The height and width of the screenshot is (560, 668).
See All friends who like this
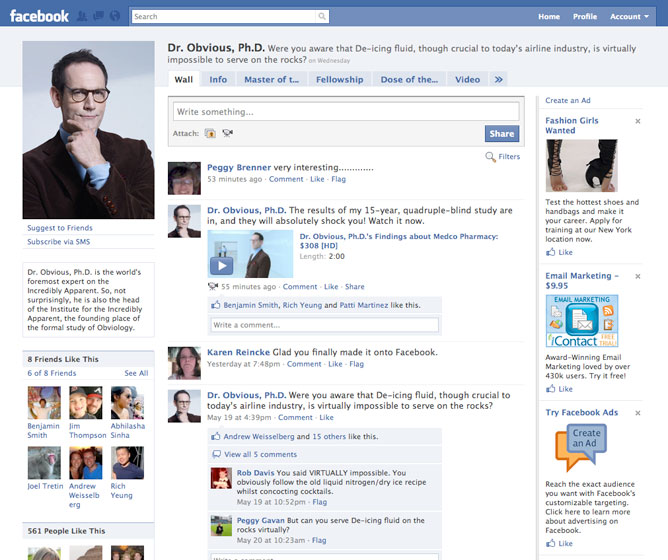(136, 373)
